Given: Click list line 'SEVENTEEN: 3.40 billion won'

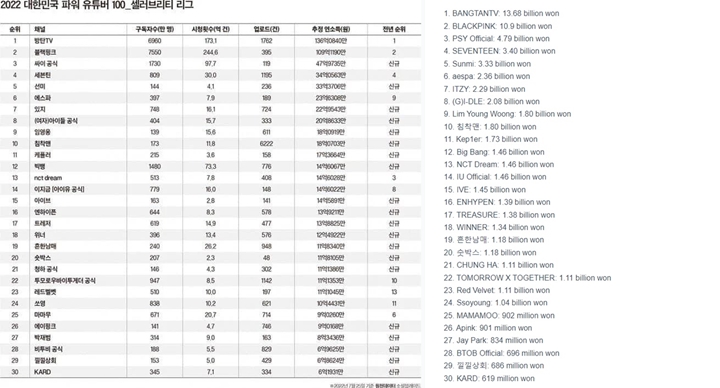Looking at the screenshot, I should (500, 51).
